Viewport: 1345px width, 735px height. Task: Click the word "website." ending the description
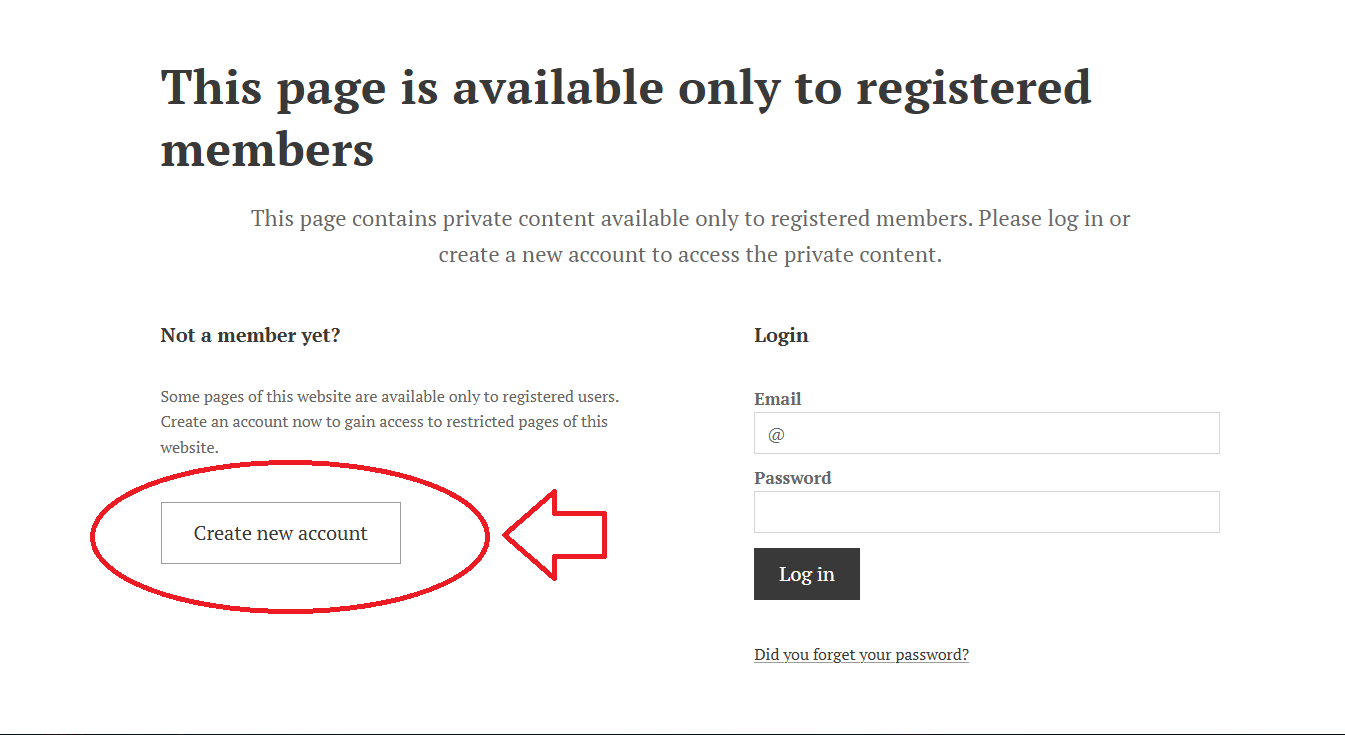(x=189, y=447)
